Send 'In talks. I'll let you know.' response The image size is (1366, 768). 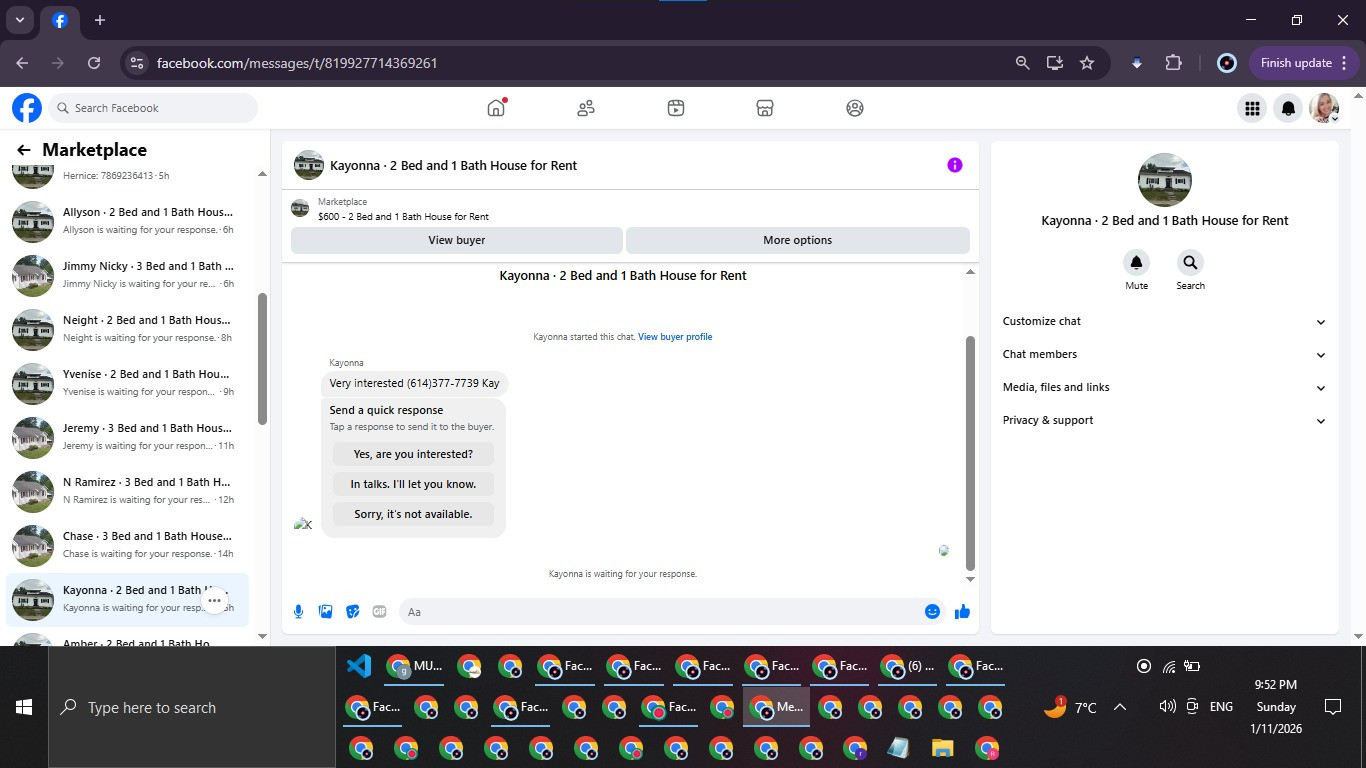(x=413, y=484)
